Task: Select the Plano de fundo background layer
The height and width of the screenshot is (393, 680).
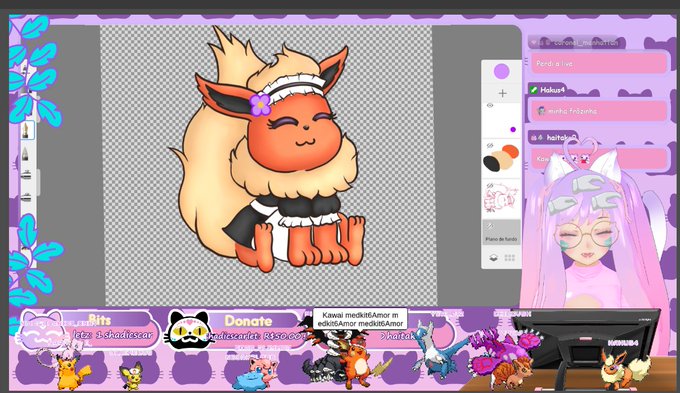Action: tap(501, 232)
